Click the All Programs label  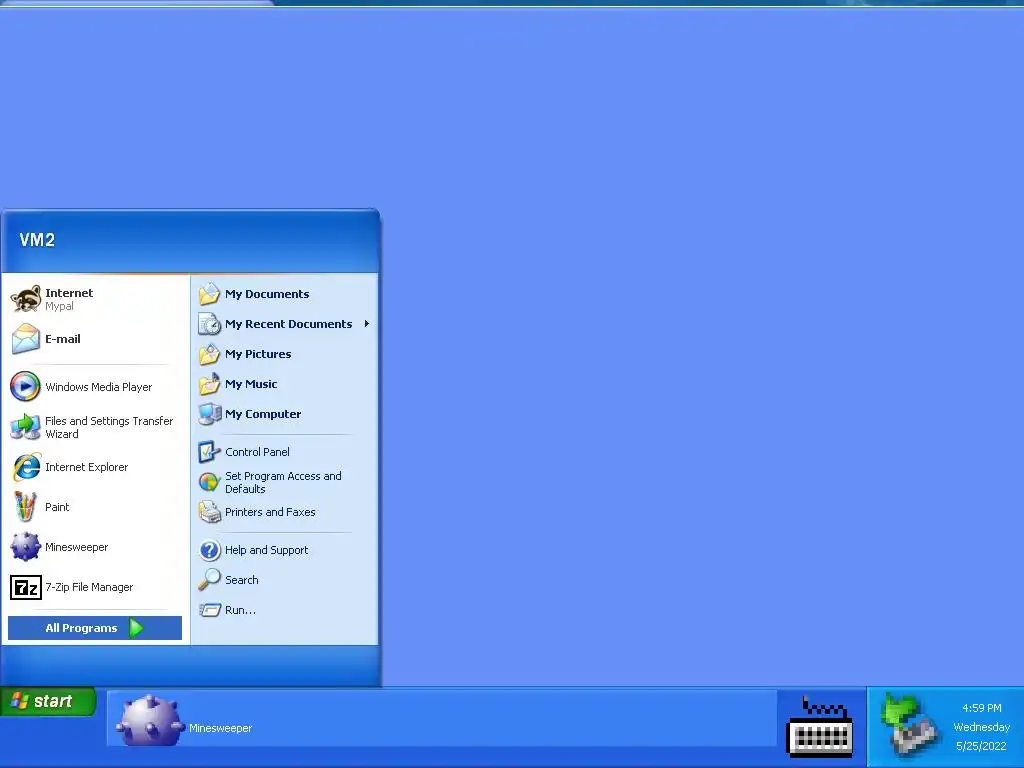coord(81,628)
